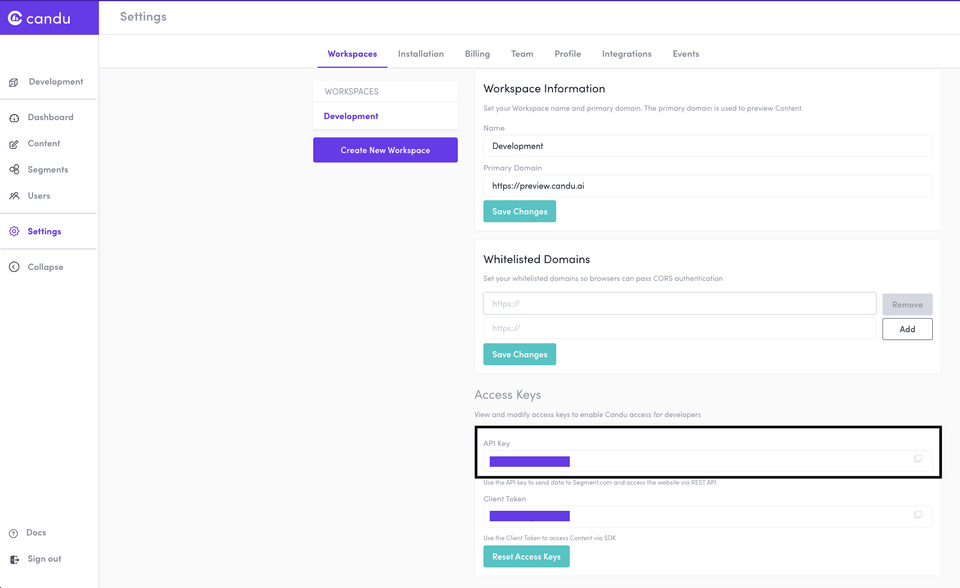
Task: Click the Users icon in sidebar
Action: (x=14, y=196)
